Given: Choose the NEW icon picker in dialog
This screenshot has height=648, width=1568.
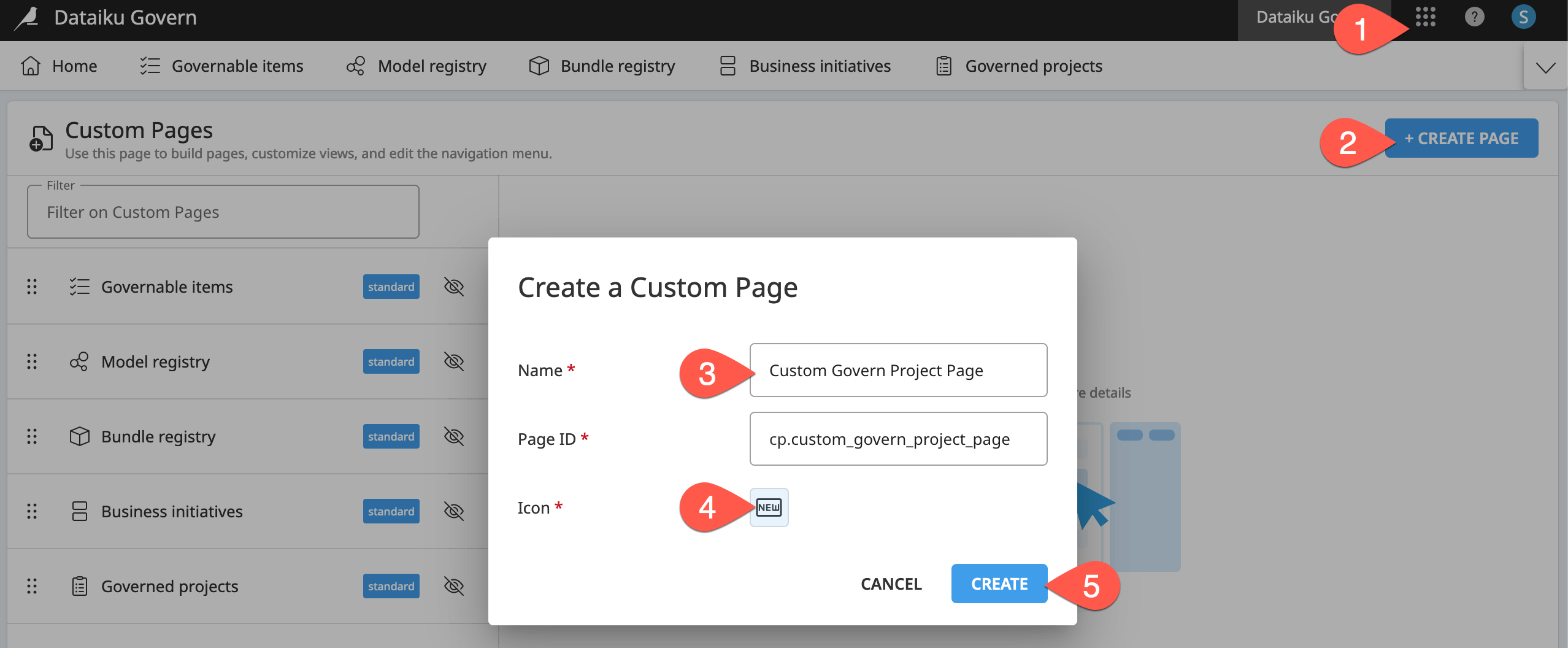Looking at the screenshot, I should [x=769, y=507].
